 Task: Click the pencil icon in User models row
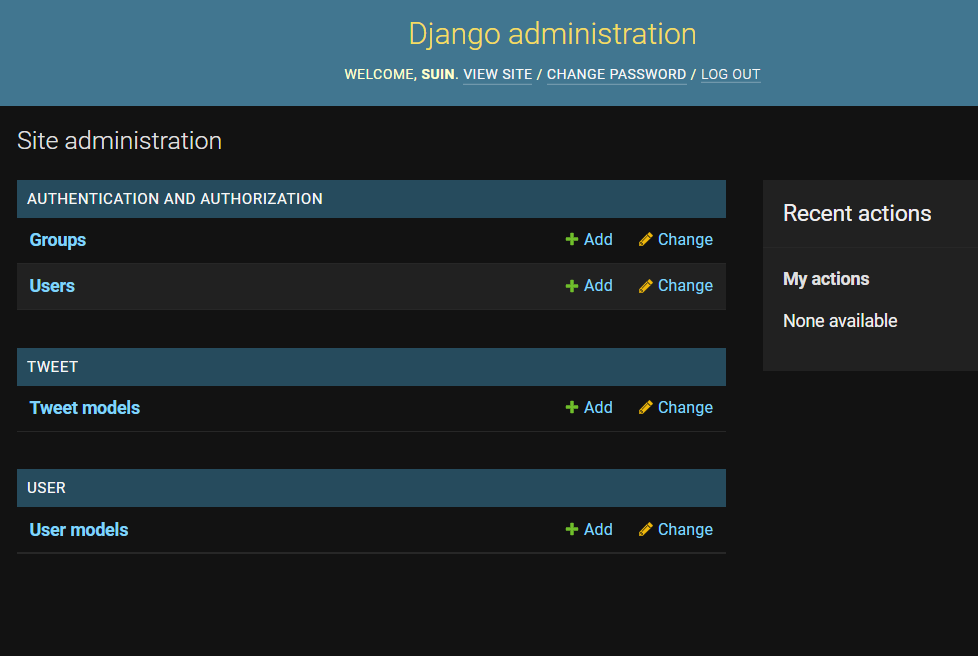tap(646, 529)
